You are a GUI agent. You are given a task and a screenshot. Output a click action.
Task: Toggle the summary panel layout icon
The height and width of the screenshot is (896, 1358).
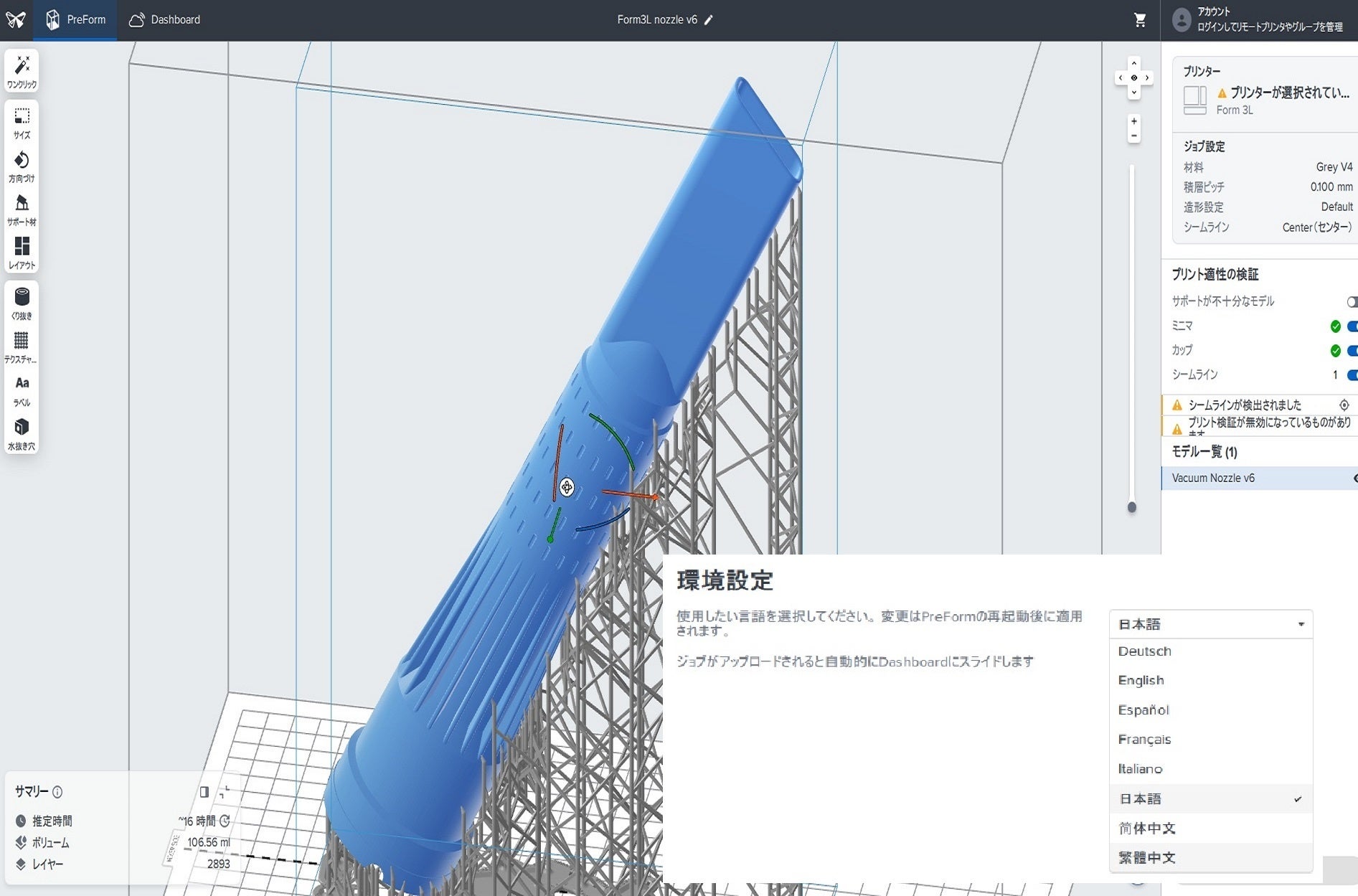coord(204,792)
